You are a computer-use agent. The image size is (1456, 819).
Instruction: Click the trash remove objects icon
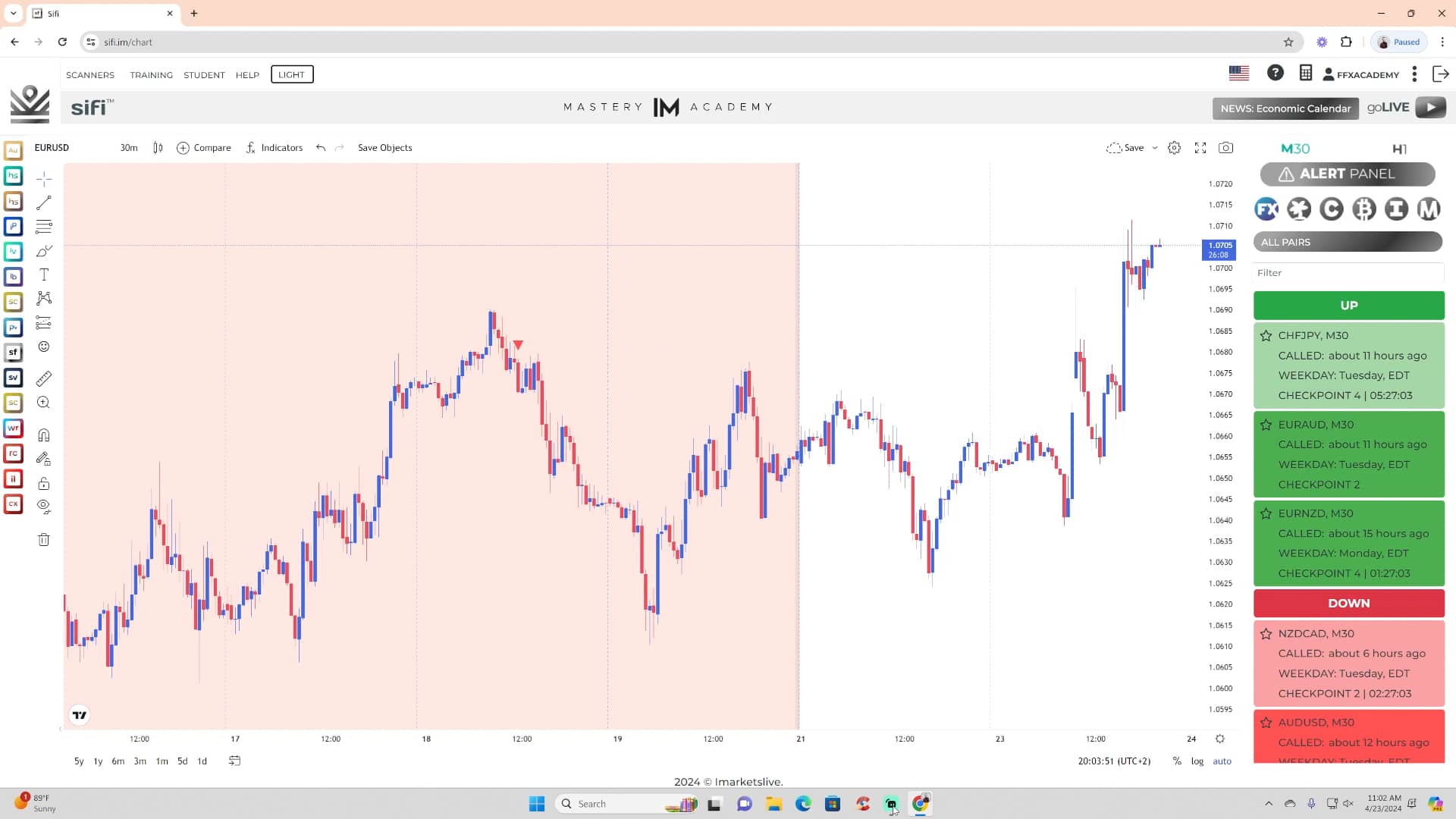pos(44,540)
